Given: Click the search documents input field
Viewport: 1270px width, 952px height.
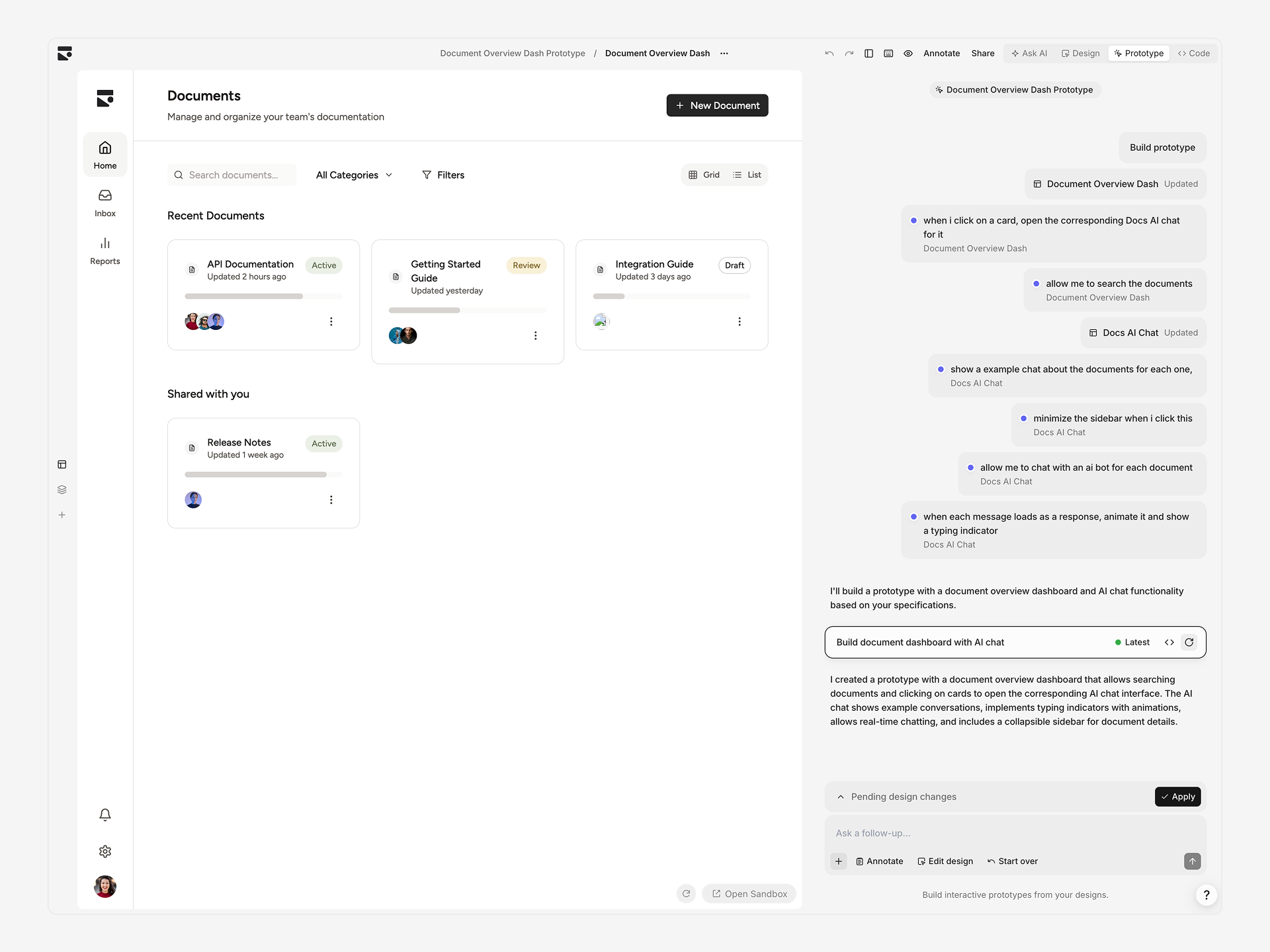Looking at the screenshot, I should point(232,175).
